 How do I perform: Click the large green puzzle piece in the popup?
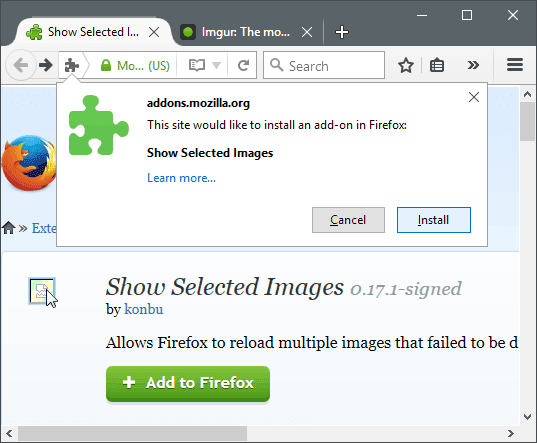click(98, 125)
